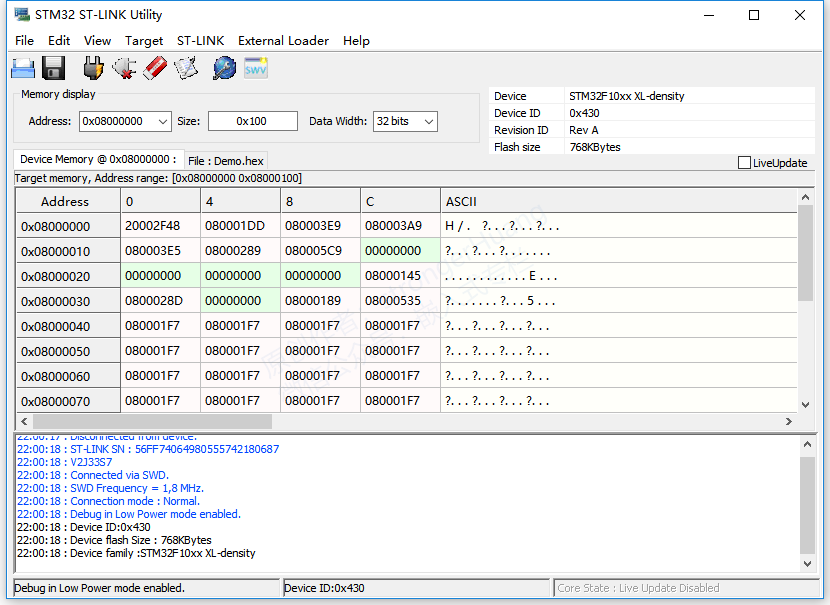Click the Flash size value 768KBytes
830x605 pixels.
pyautogui.click(x=595, y=147)
